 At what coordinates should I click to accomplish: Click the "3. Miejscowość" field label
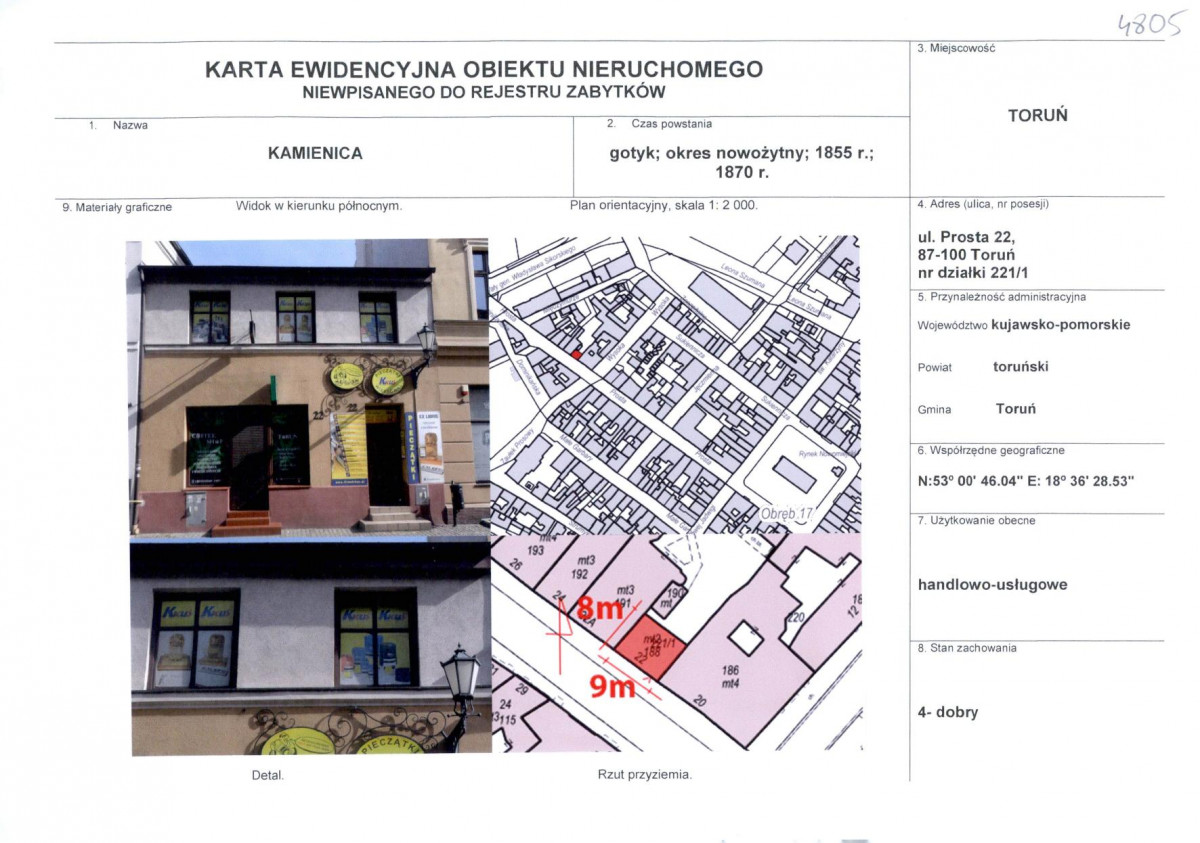(x=956, y=48)
